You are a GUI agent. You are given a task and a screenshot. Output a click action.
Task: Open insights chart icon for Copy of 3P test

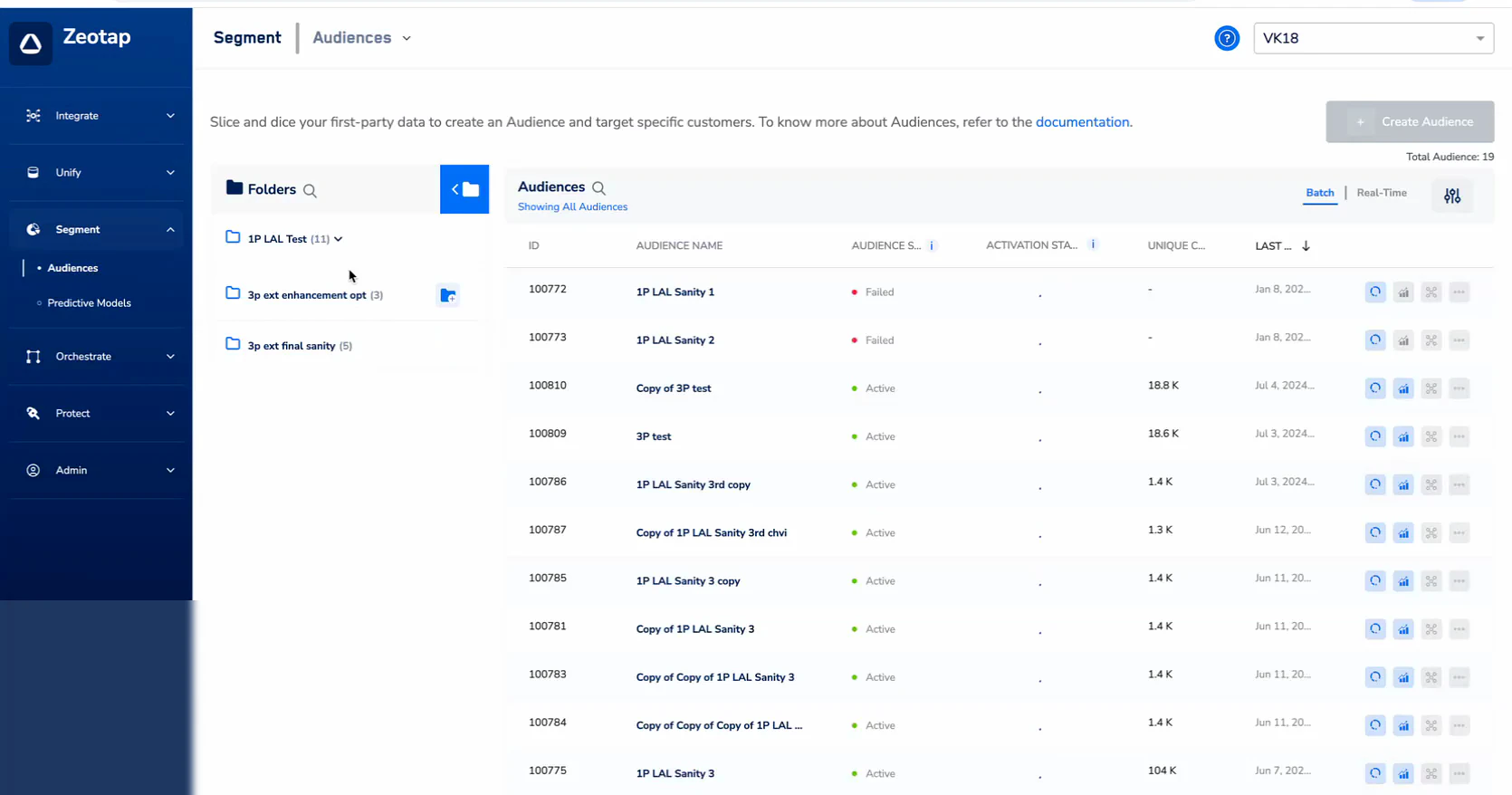1403,388
